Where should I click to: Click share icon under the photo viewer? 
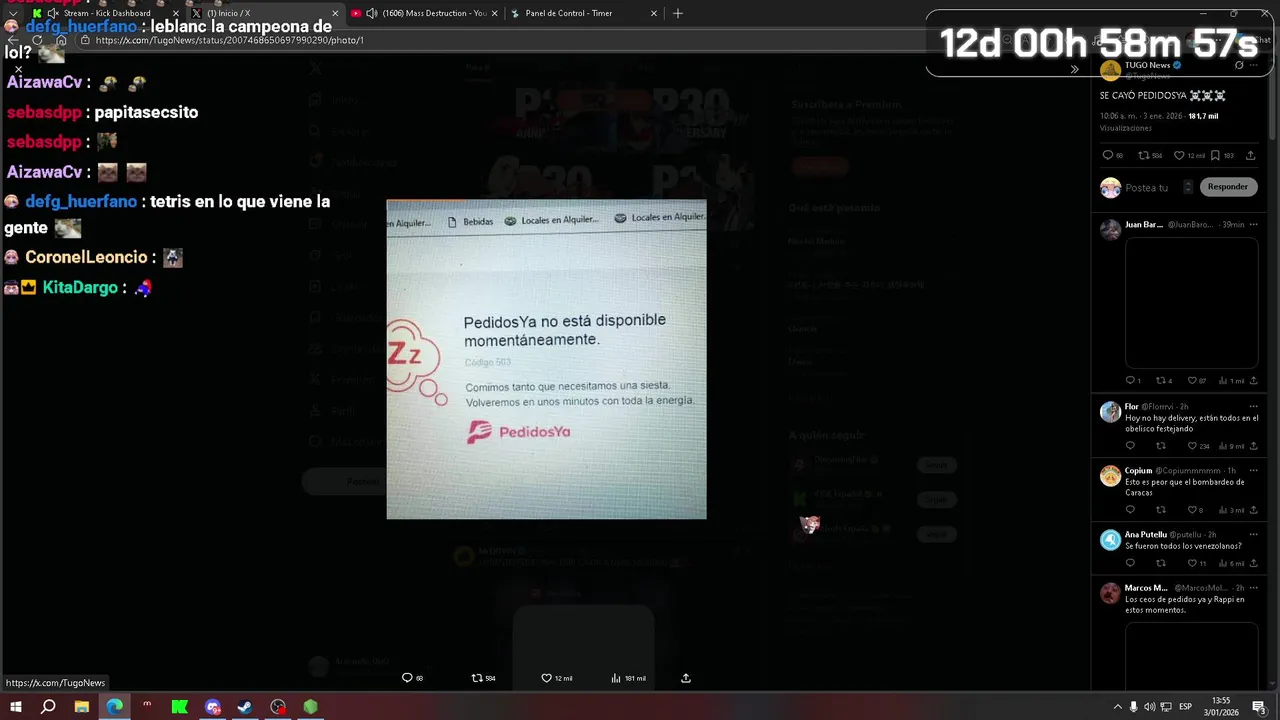[686, 678]
